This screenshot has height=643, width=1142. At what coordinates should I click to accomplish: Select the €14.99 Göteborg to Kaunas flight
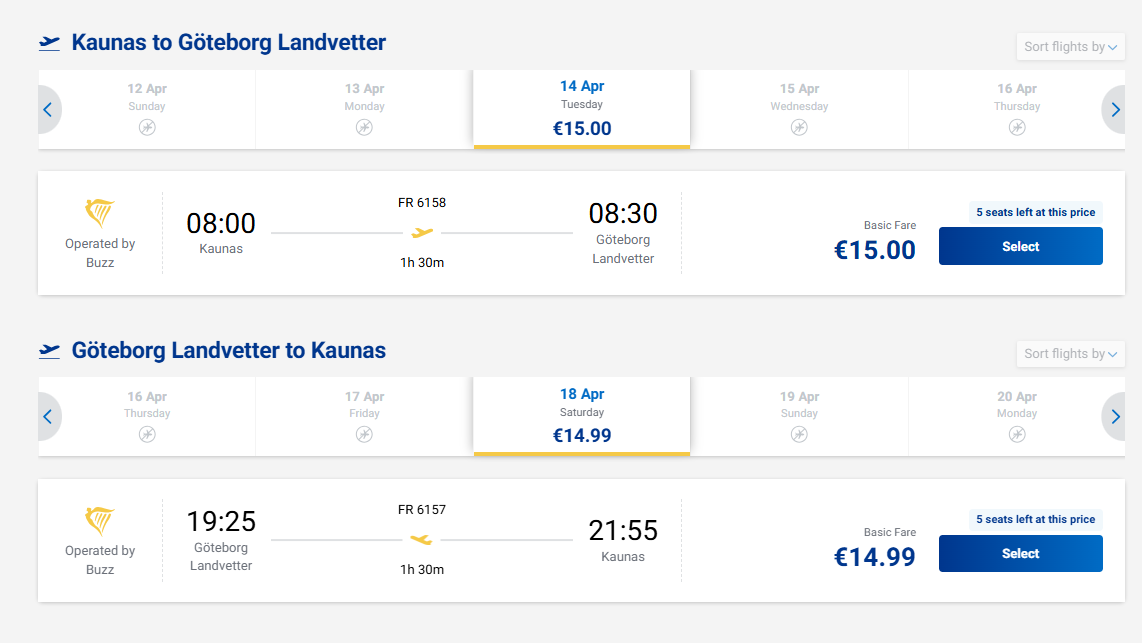point(1020,553)
